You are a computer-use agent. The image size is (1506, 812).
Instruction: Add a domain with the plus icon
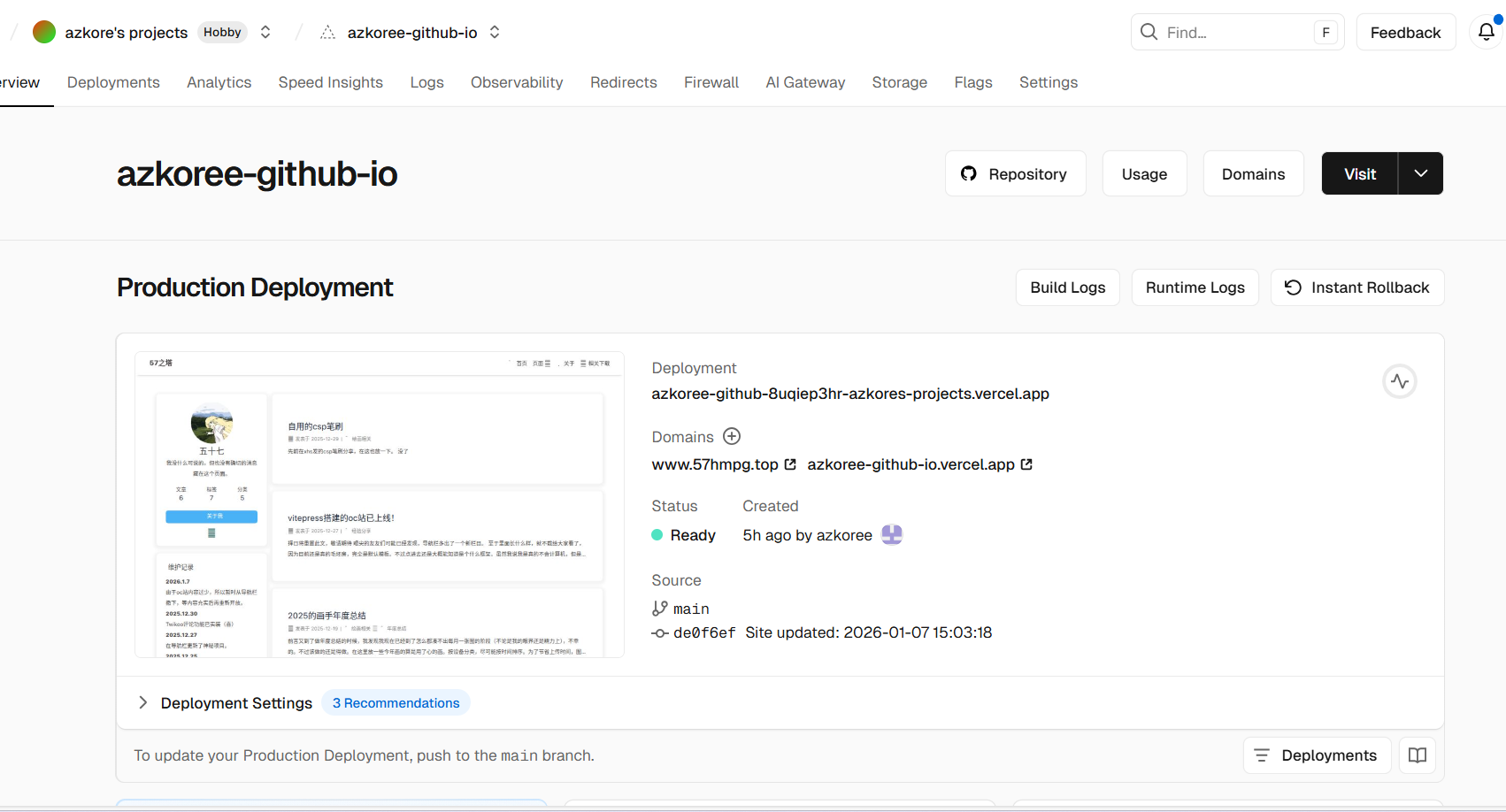point(732,436)
